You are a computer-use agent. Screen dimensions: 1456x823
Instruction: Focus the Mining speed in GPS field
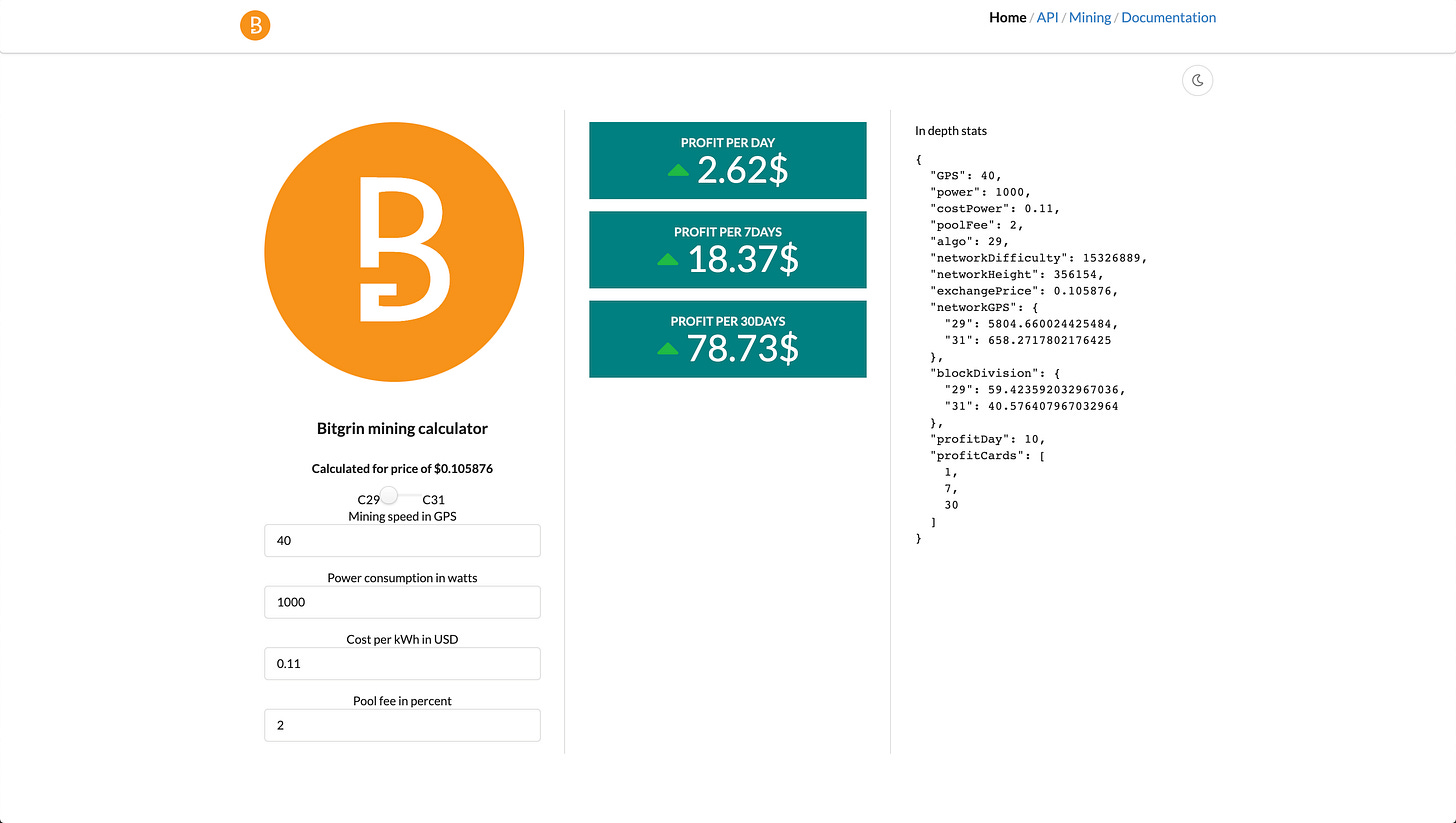pyautogui.click(x=402, y=541)
